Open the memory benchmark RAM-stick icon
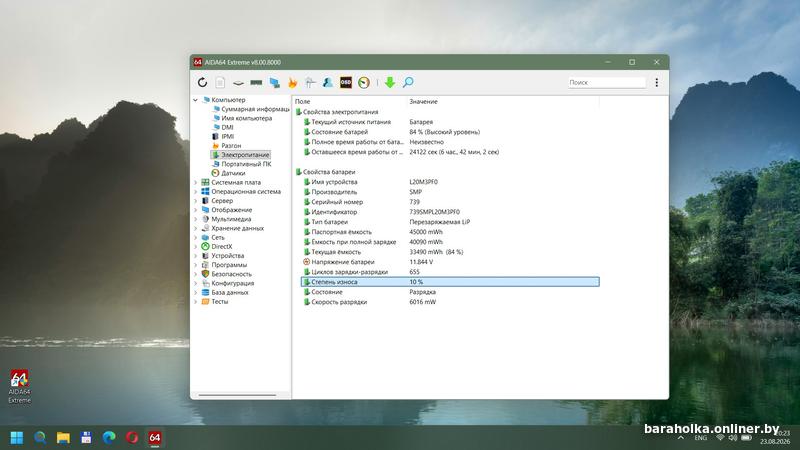Image resolution: width=800 pixels, height=450 pixels. [x=256, y=82]
